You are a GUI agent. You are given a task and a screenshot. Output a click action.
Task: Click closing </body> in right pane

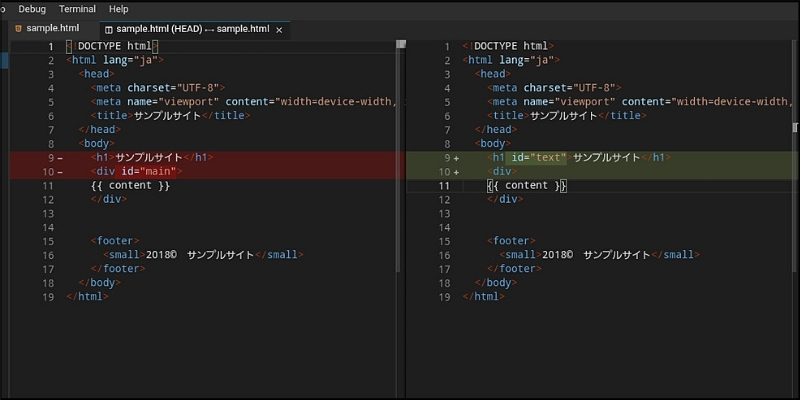click(x=496, y=283)
